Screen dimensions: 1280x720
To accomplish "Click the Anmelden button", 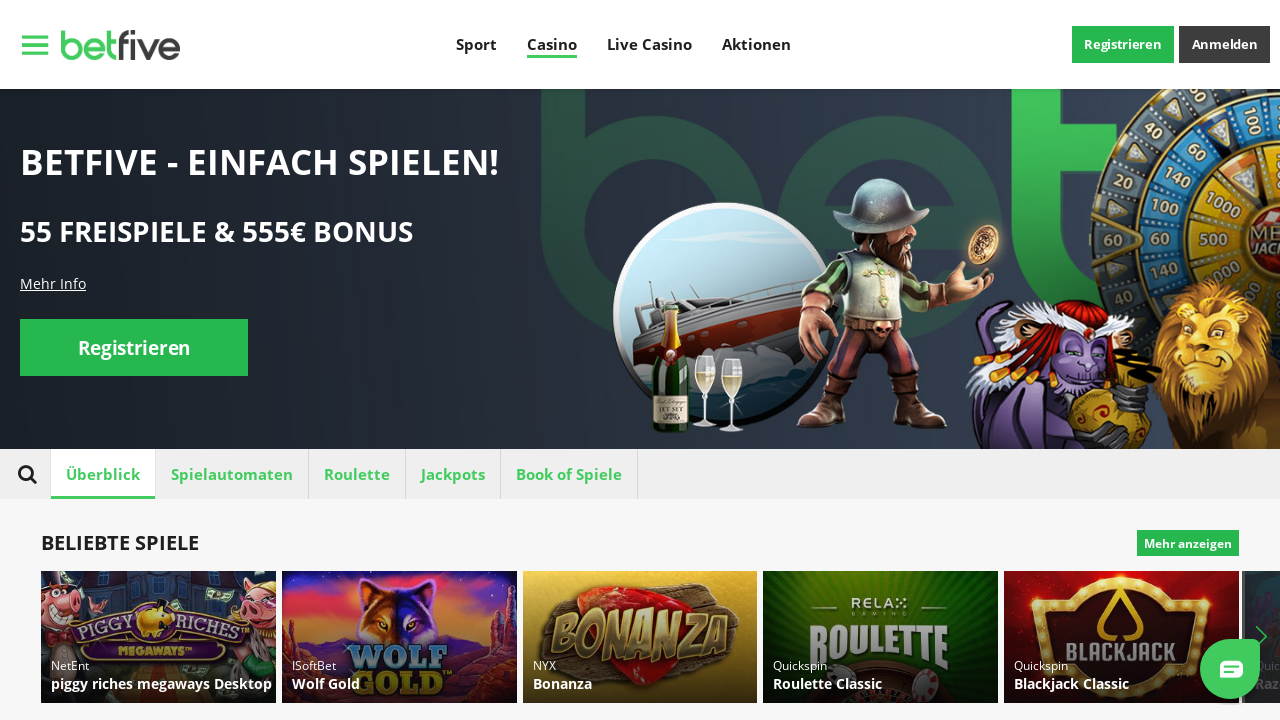I will pyautogui.click(x=1224, y=45).
